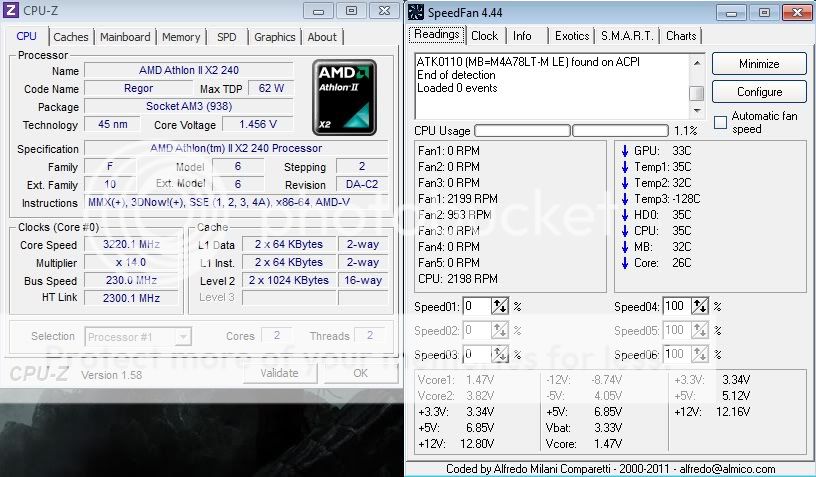Open the Charts tab in SpeedFan

point(681,36)
